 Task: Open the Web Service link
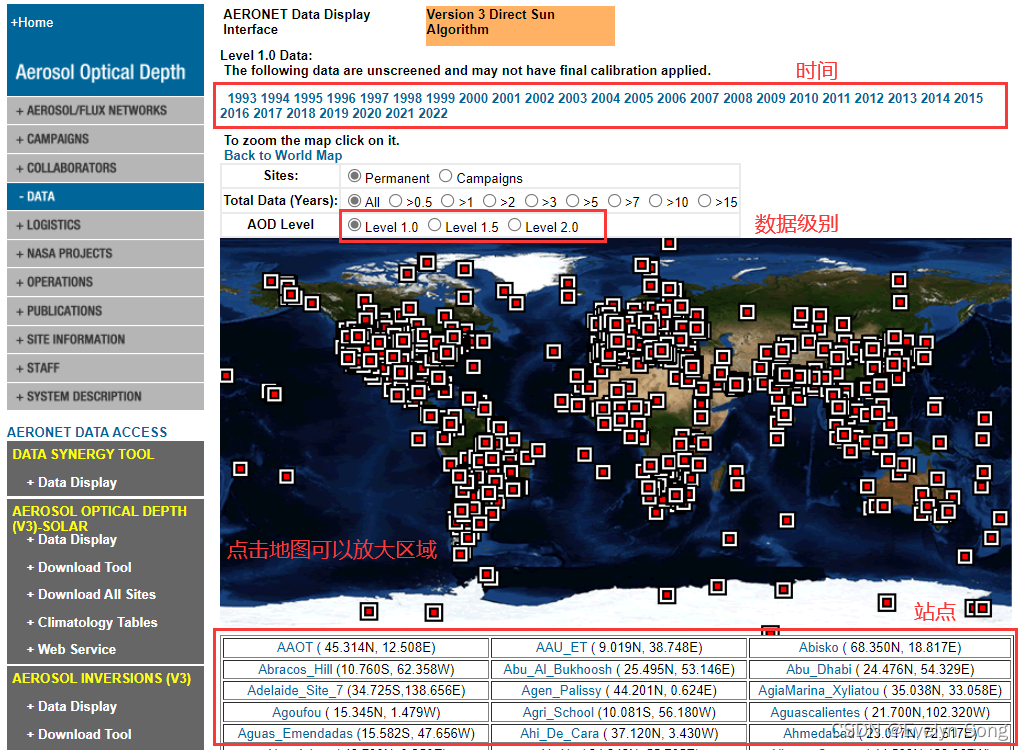point(76,650)
